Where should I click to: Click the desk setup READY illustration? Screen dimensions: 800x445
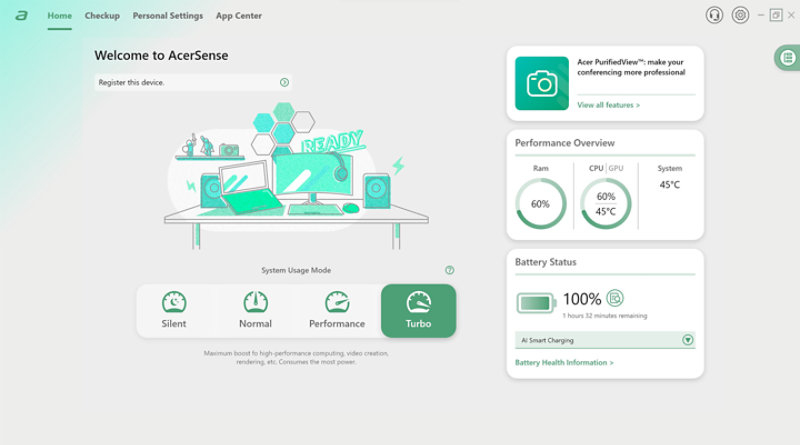[296, 176]
